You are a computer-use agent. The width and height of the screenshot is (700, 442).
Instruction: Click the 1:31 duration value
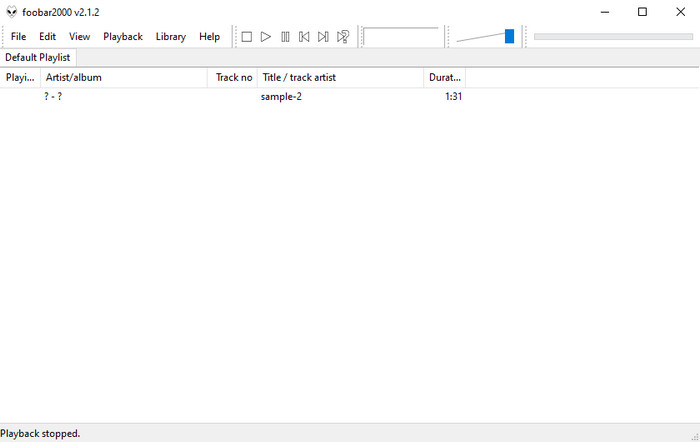coord(454,96)
